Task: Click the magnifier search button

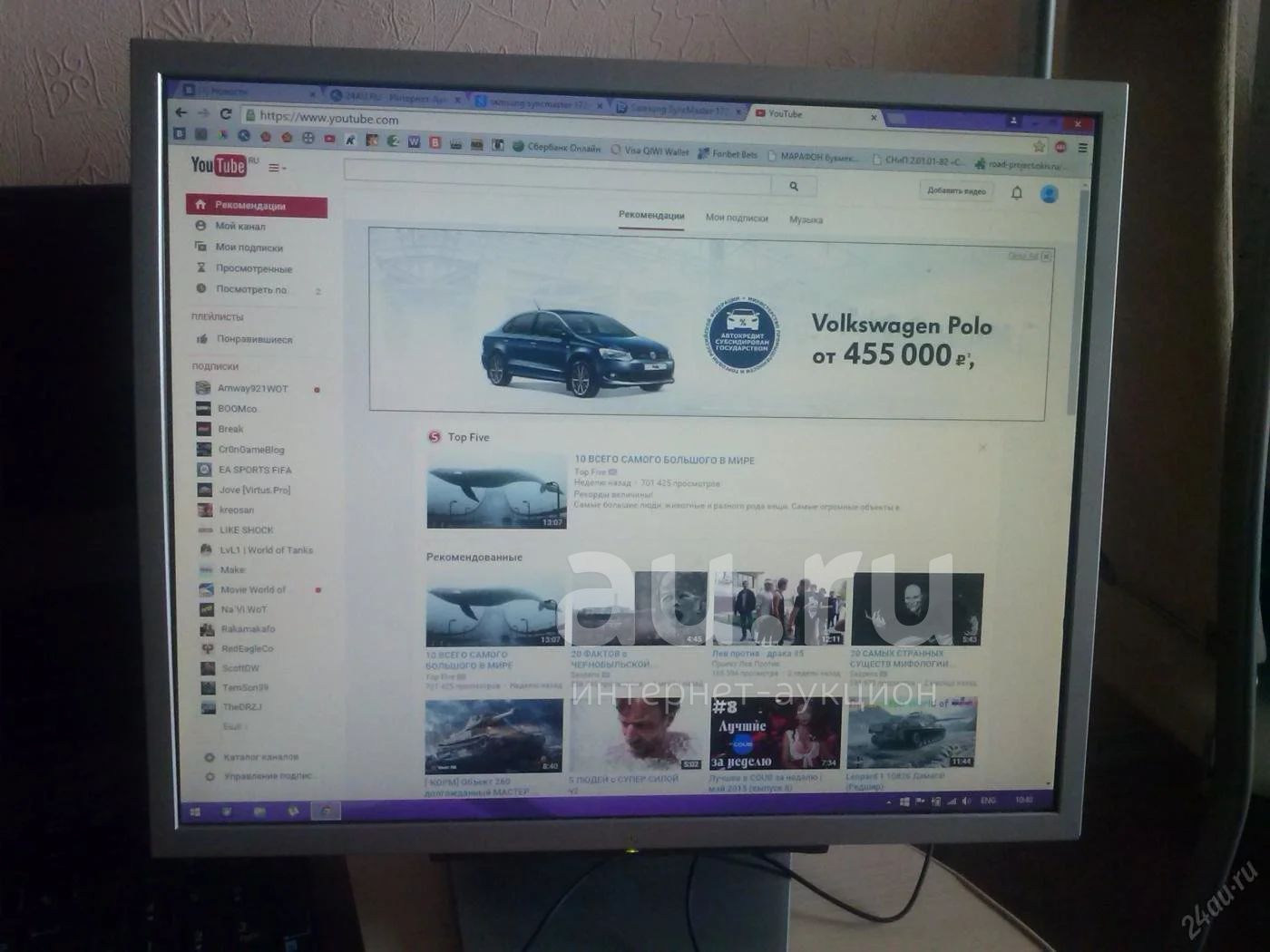Action: click(794, 186)
